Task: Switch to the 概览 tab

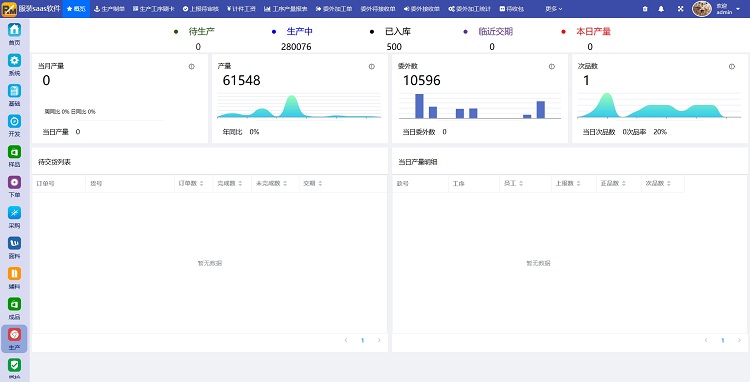Action: (76, 9)
